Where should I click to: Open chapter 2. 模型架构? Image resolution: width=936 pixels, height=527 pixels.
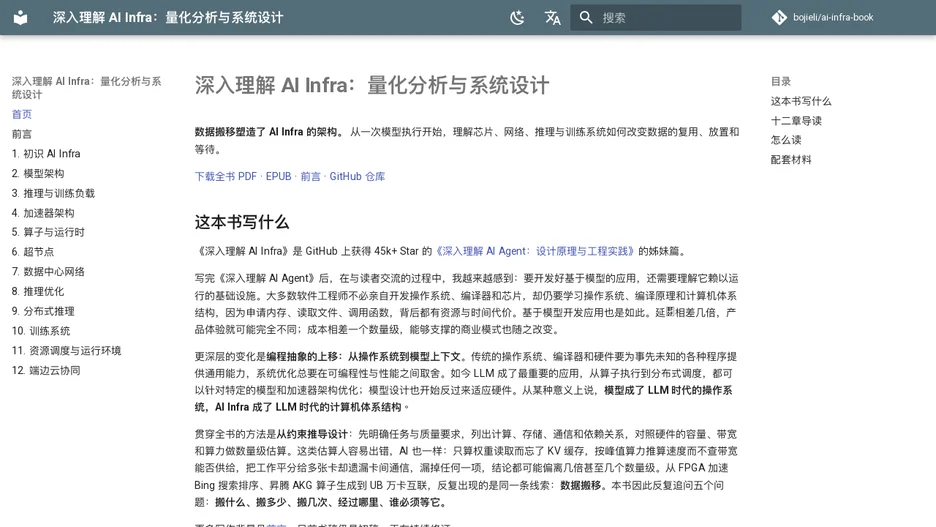pos(38,173)
